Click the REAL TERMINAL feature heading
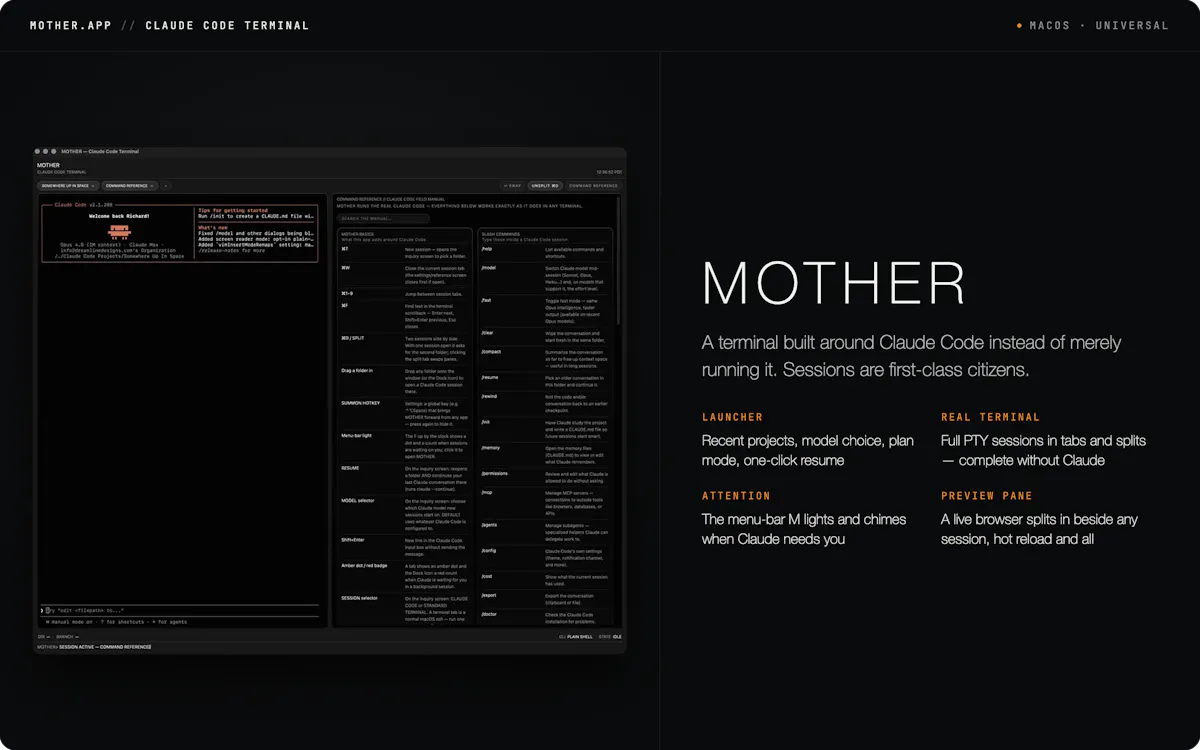 coord(991,417)
